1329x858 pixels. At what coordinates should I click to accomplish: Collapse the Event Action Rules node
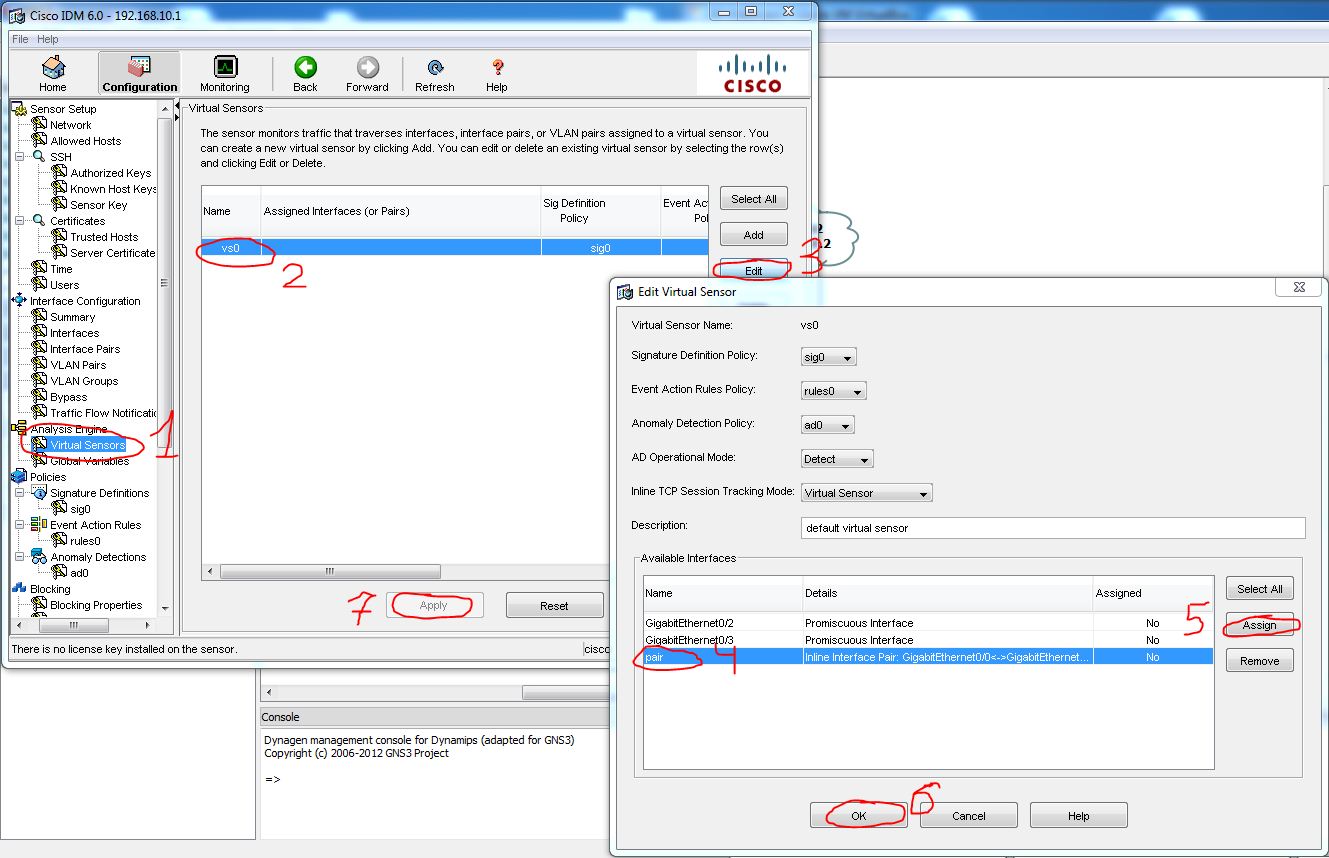pos(20,524)
